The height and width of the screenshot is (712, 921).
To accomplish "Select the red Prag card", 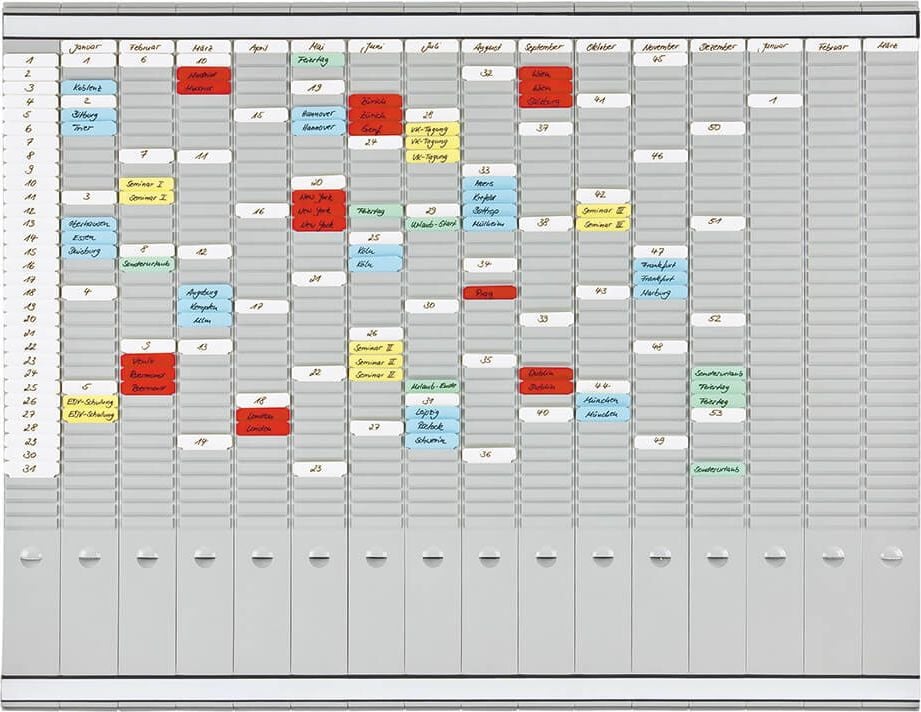I will (489, 293).
